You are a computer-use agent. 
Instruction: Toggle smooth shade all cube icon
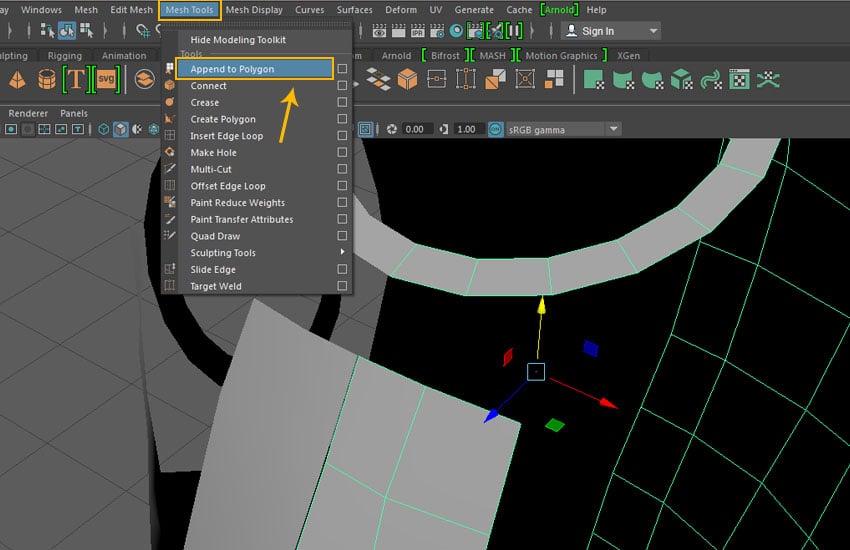120,129
